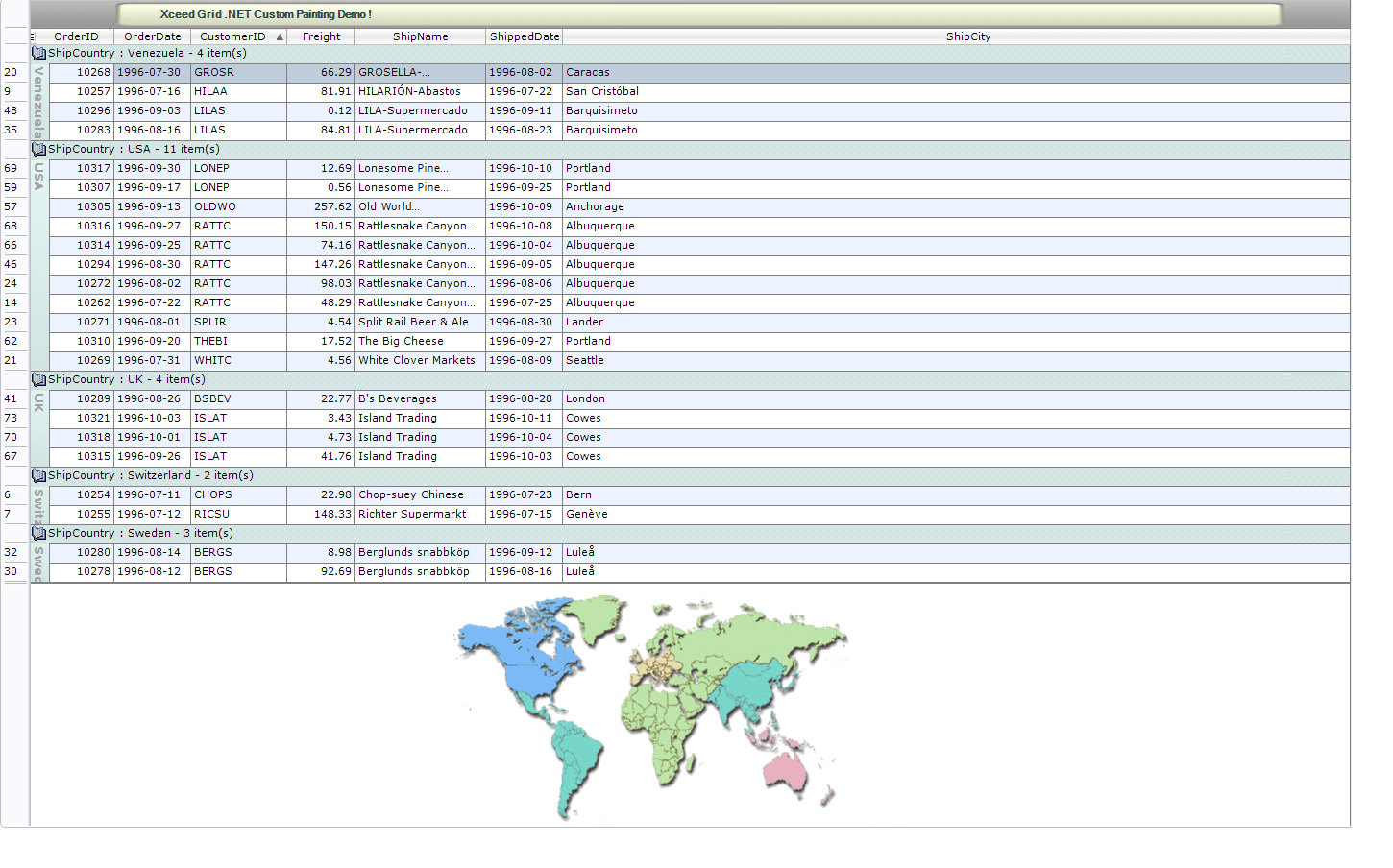Toggle the Switzerland group book icon
The image size is (1393, 868).
(x=39, y=476)
